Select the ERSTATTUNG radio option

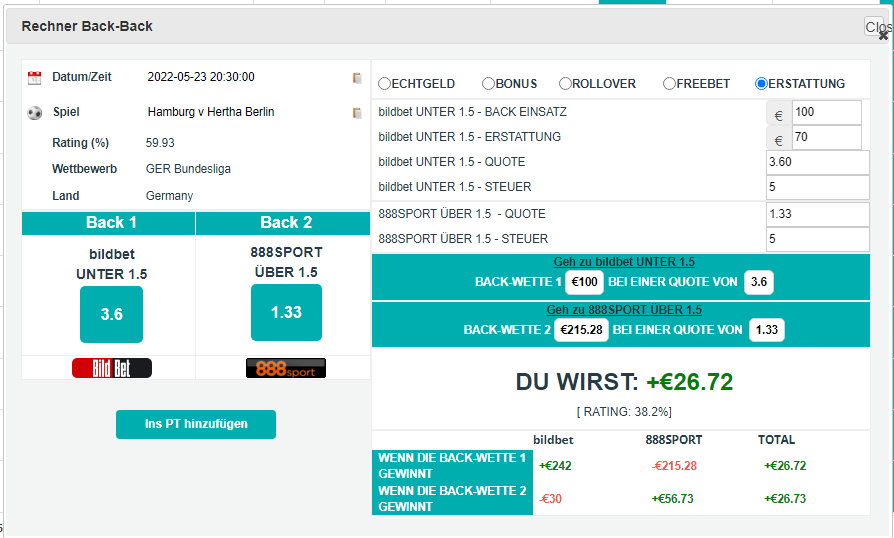[761, 84]
